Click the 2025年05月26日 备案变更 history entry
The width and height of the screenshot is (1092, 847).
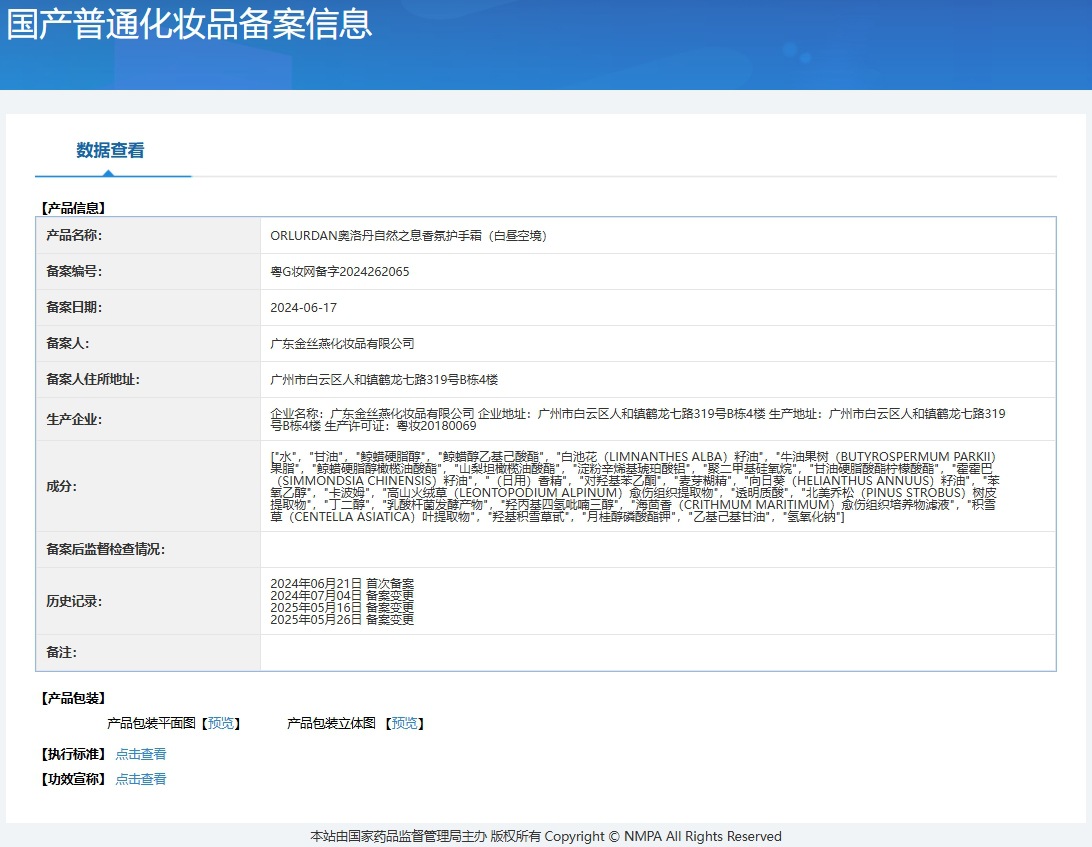click(342, 620)
